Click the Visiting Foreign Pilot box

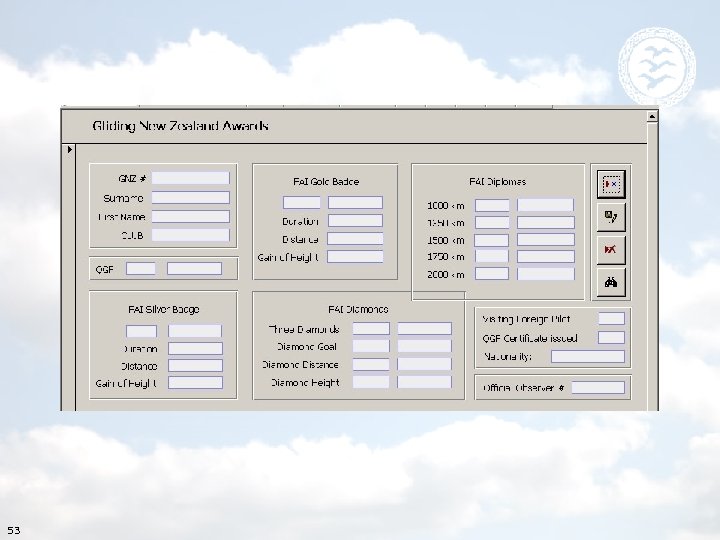[x=611, y=319]
